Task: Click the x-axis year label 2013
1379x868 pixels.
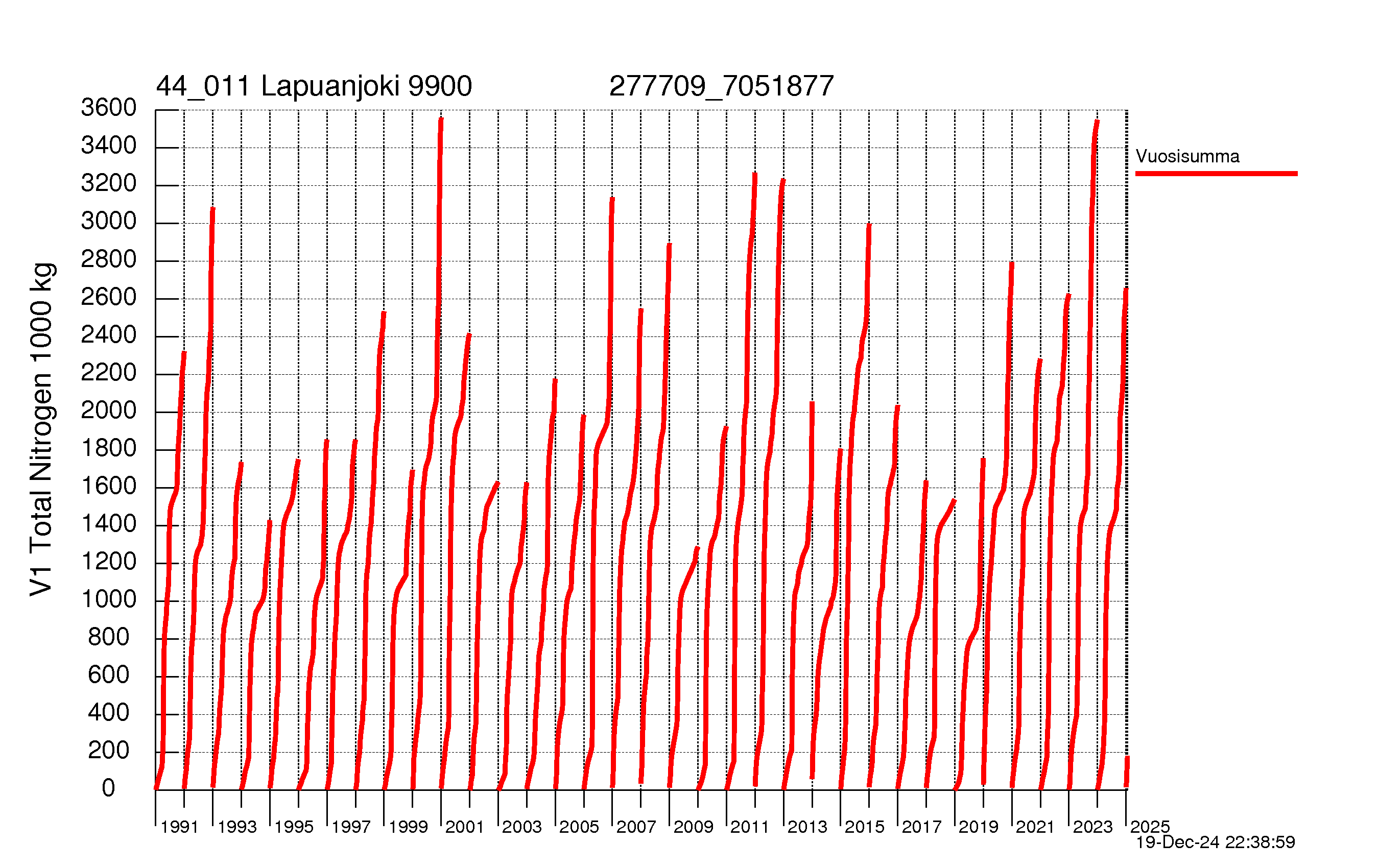Action: 807,827
